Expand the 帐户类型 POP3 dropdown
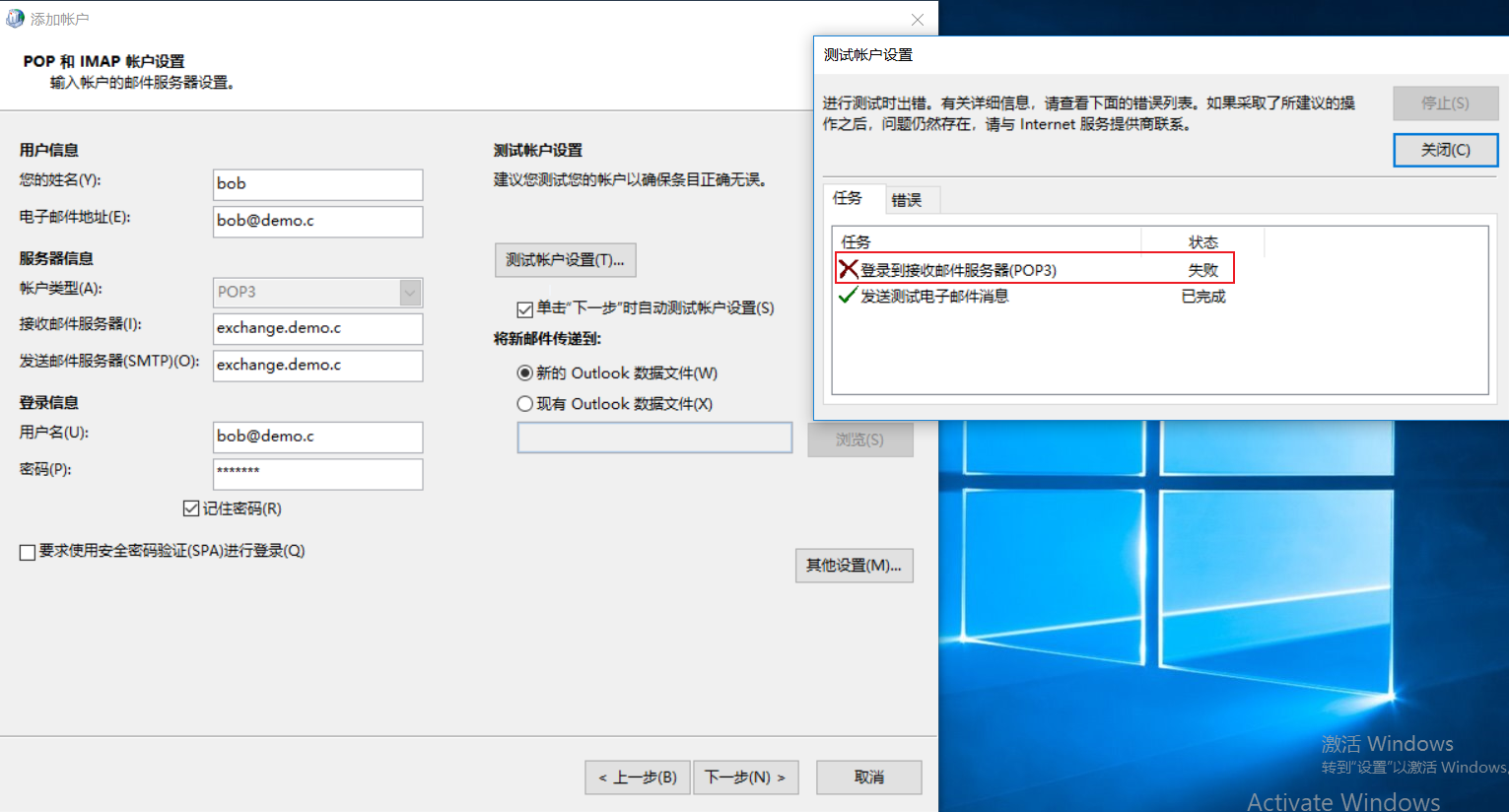The image size is (1509, 812). click(x=410, y=292)
